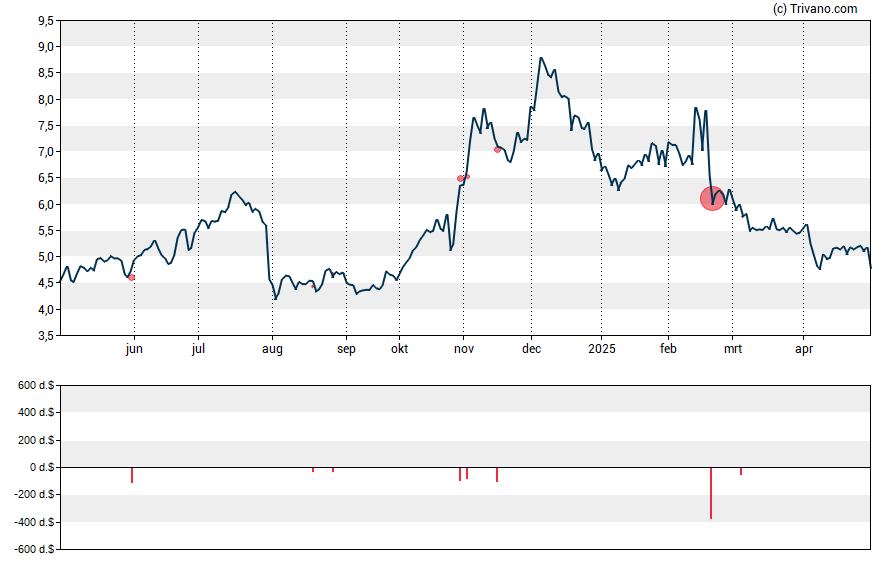Click the '3,5' y-axis value
The image size is (888, 565).
click(46, 336)
